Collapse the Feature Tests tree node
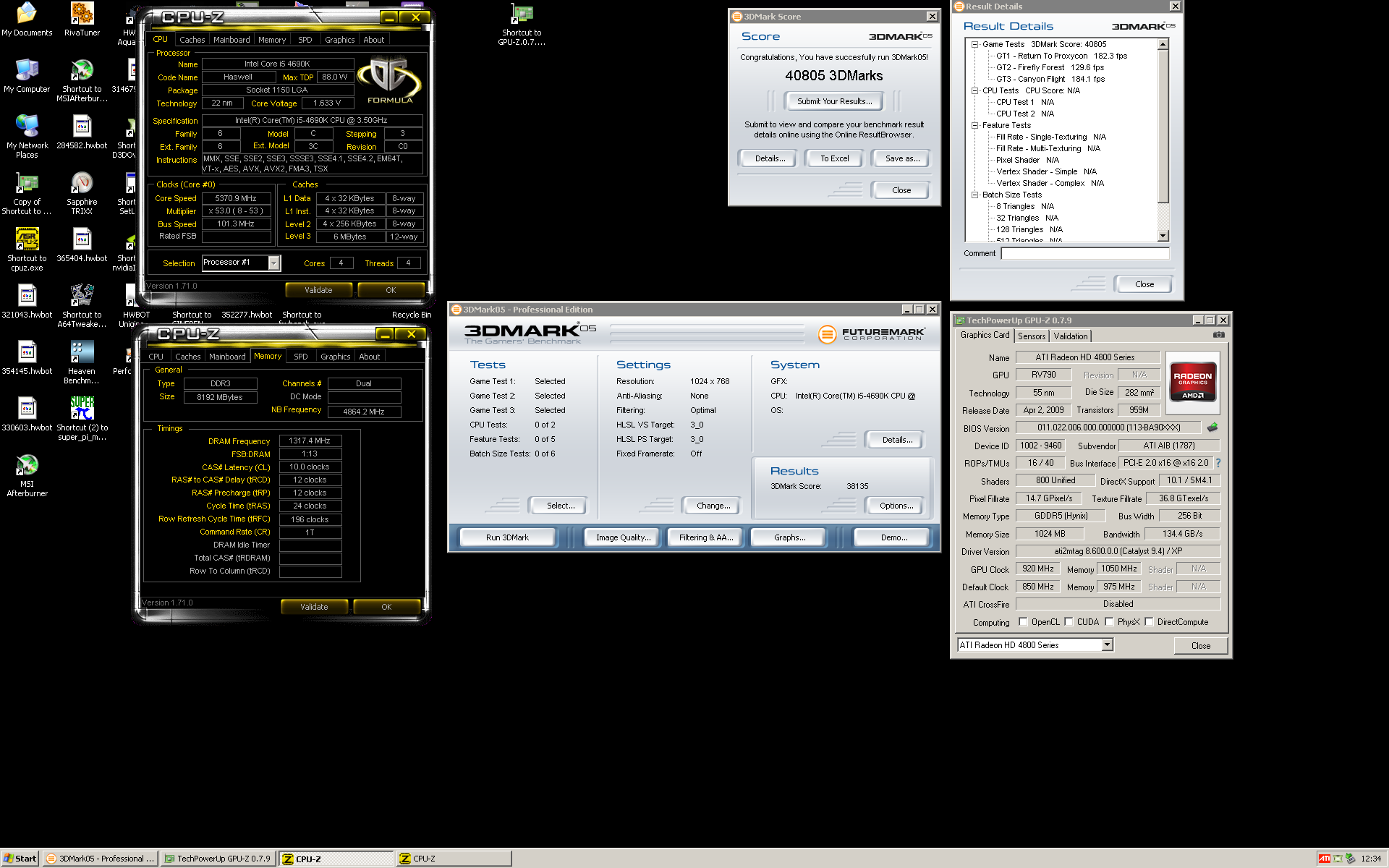Viewport: 1389px width, 868px height. click(975, 125)
